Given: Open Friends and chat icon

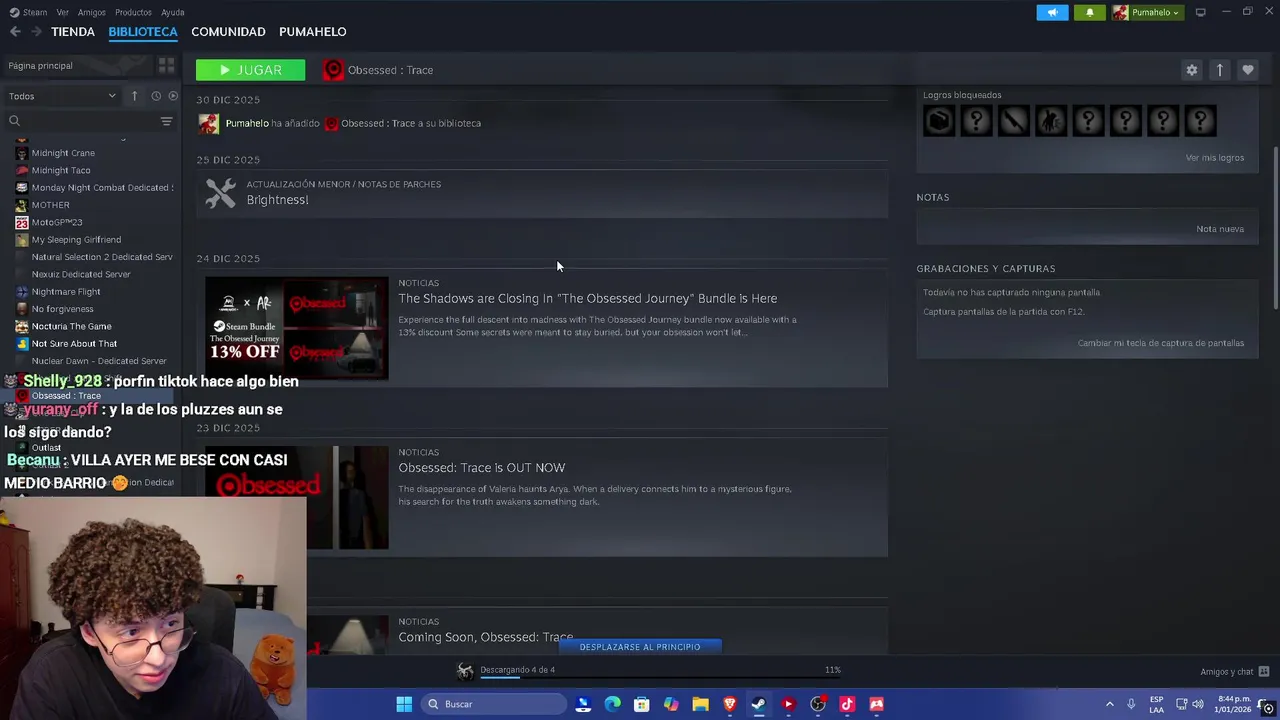Looking at the screenshot, I should point(1264,671).
